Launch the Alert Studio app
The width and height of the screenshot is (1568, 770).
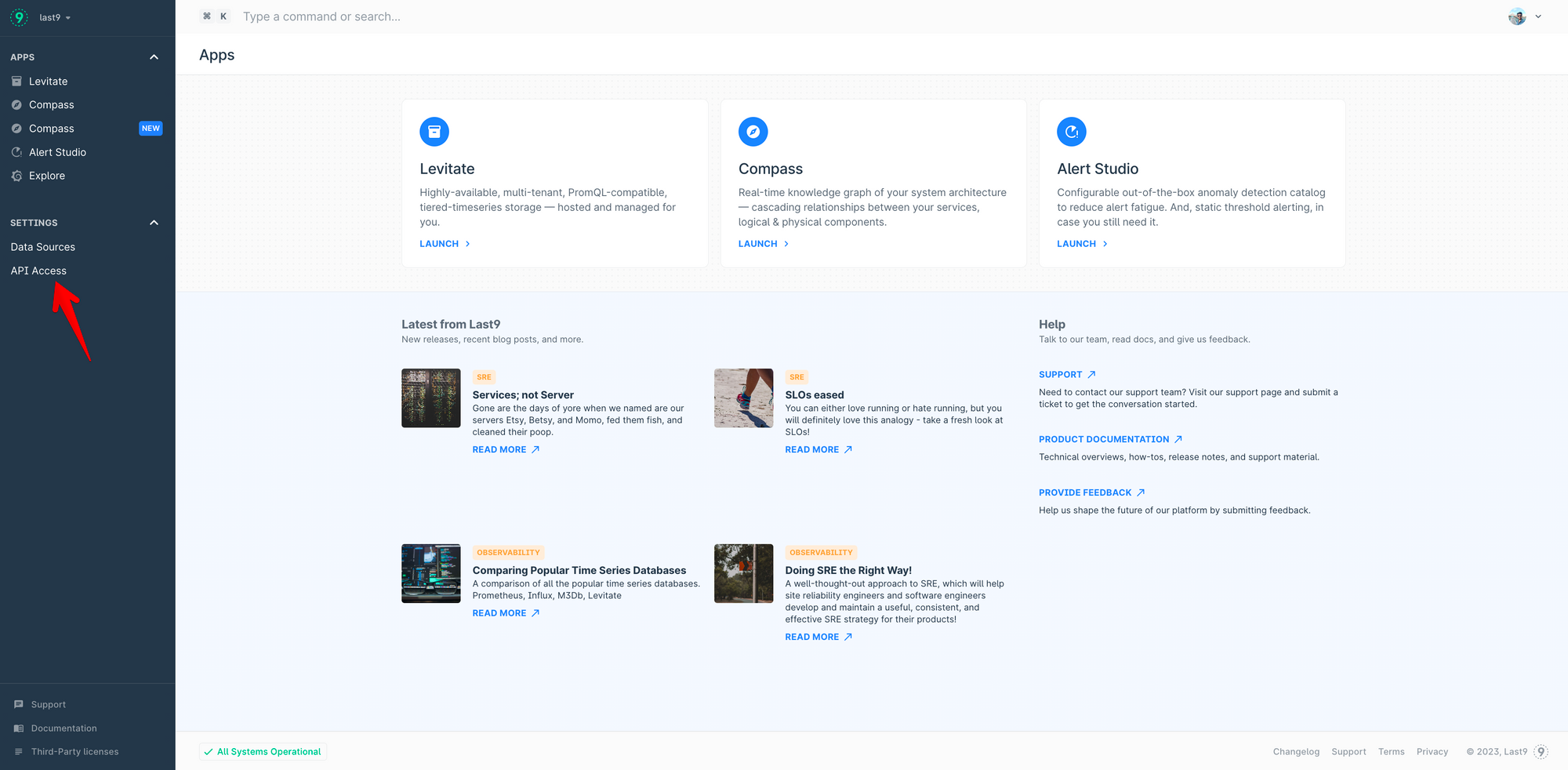click(x=1082, y=244)
